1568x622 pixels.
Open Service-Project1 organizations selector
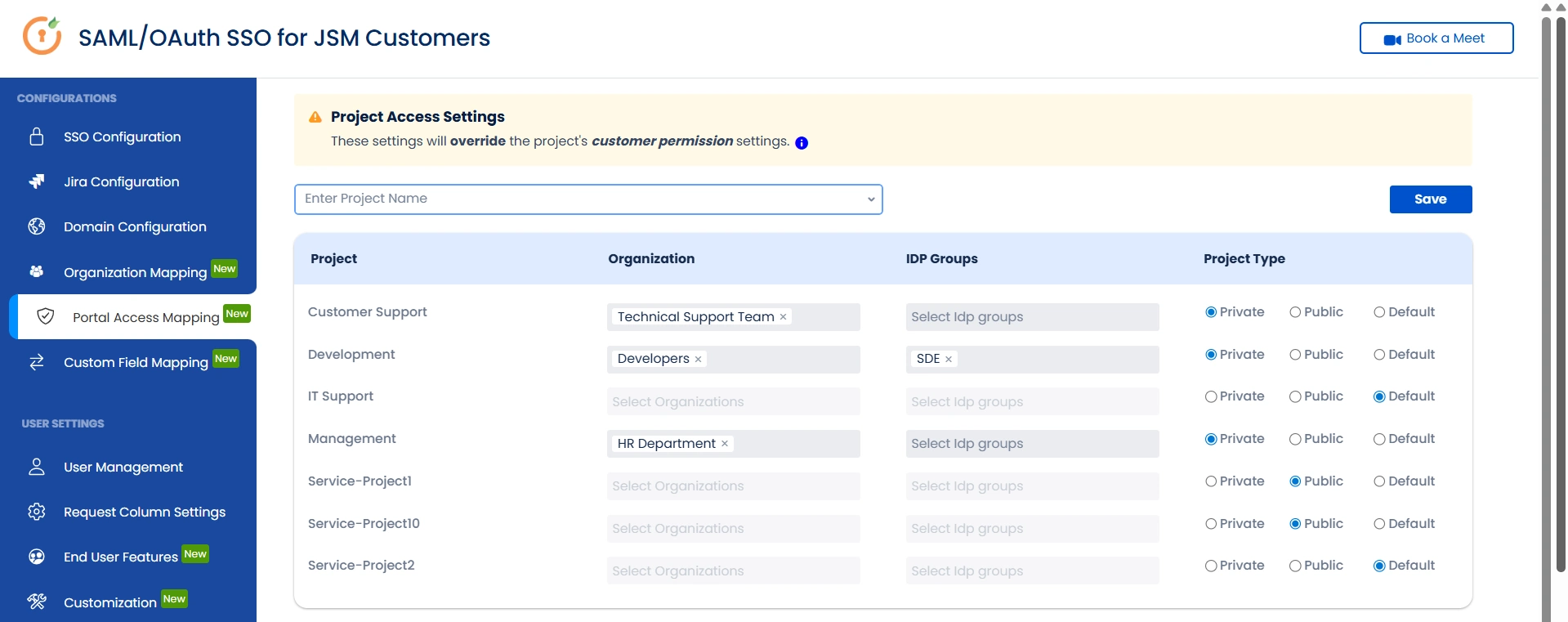pos(733,486)
